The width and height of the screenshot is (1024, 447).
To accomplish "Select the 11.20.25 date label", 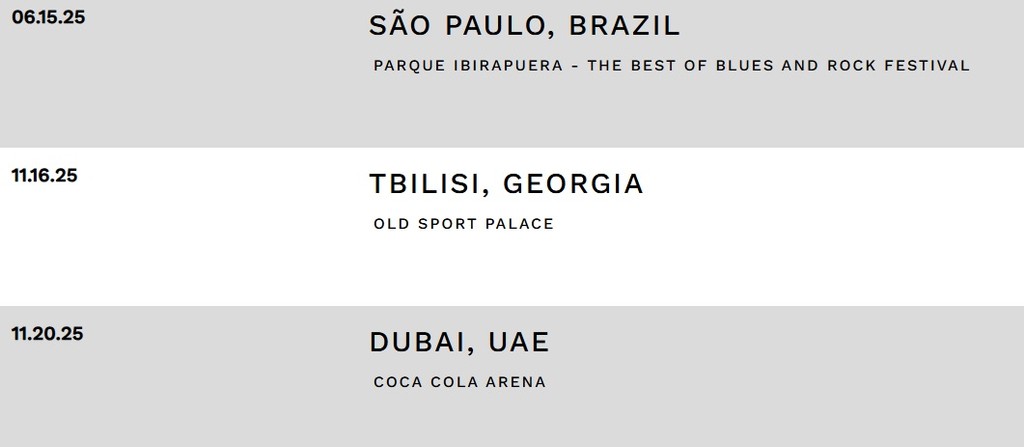I will coord(47,333).
